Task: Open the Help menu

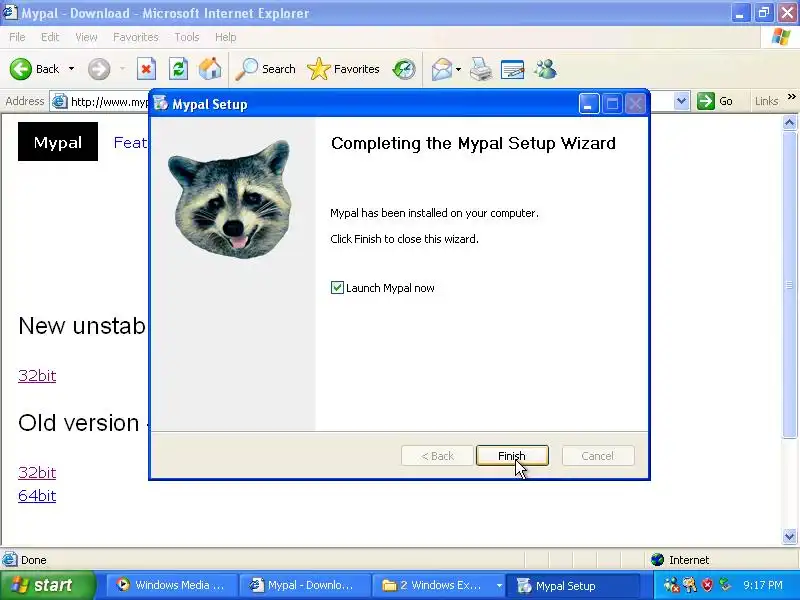Action: pos(226,37)
